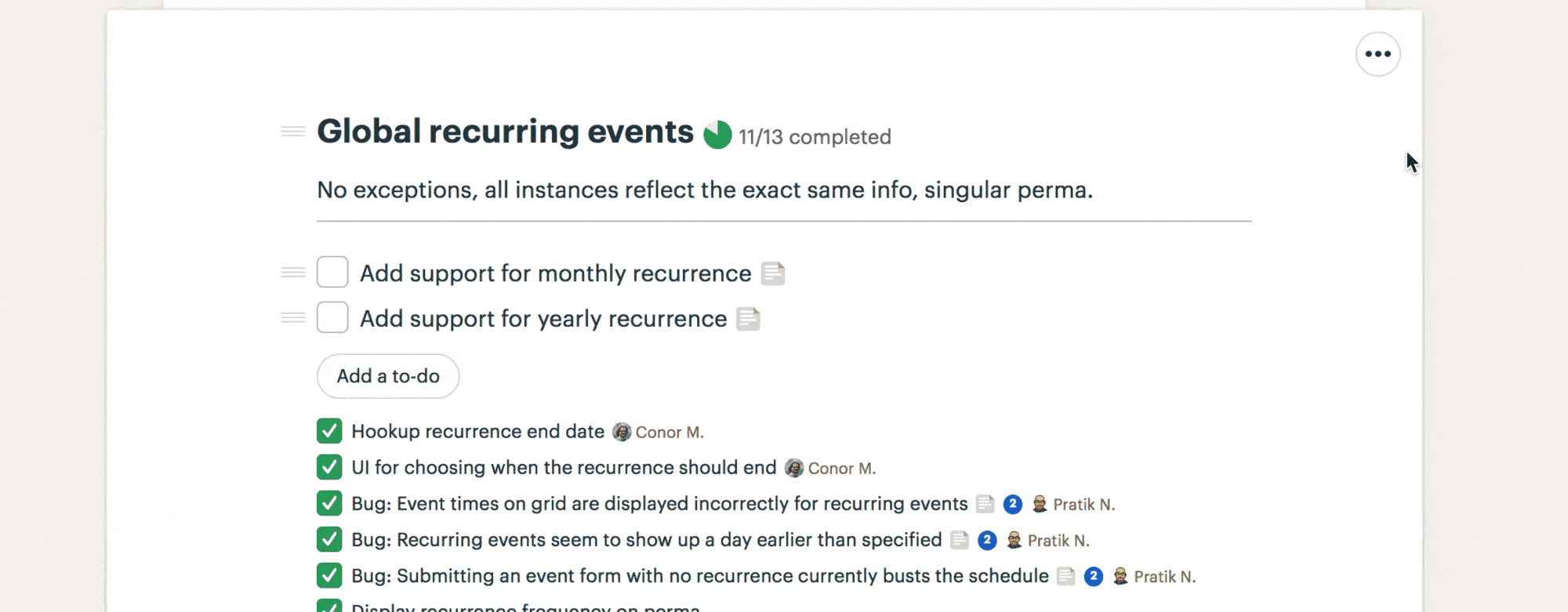1568x612 pixels.
Task: Click drag handle beside monthly recurrence to-do
Action: point(293,273)
